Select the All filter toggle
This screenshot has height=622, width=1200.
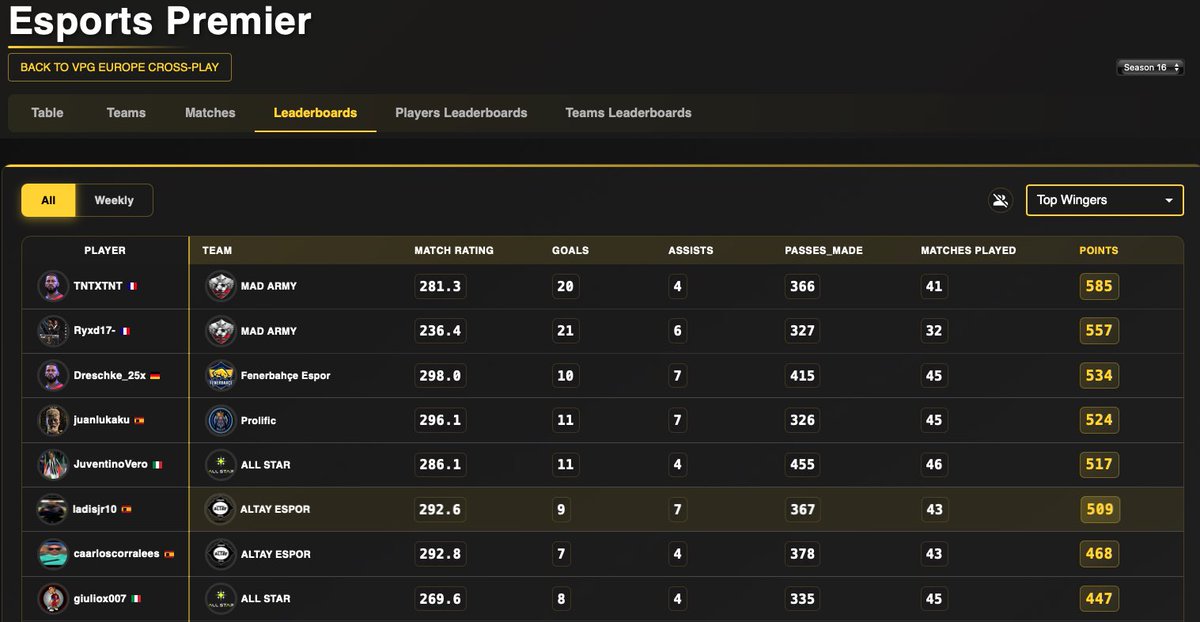tap(48, 200)
